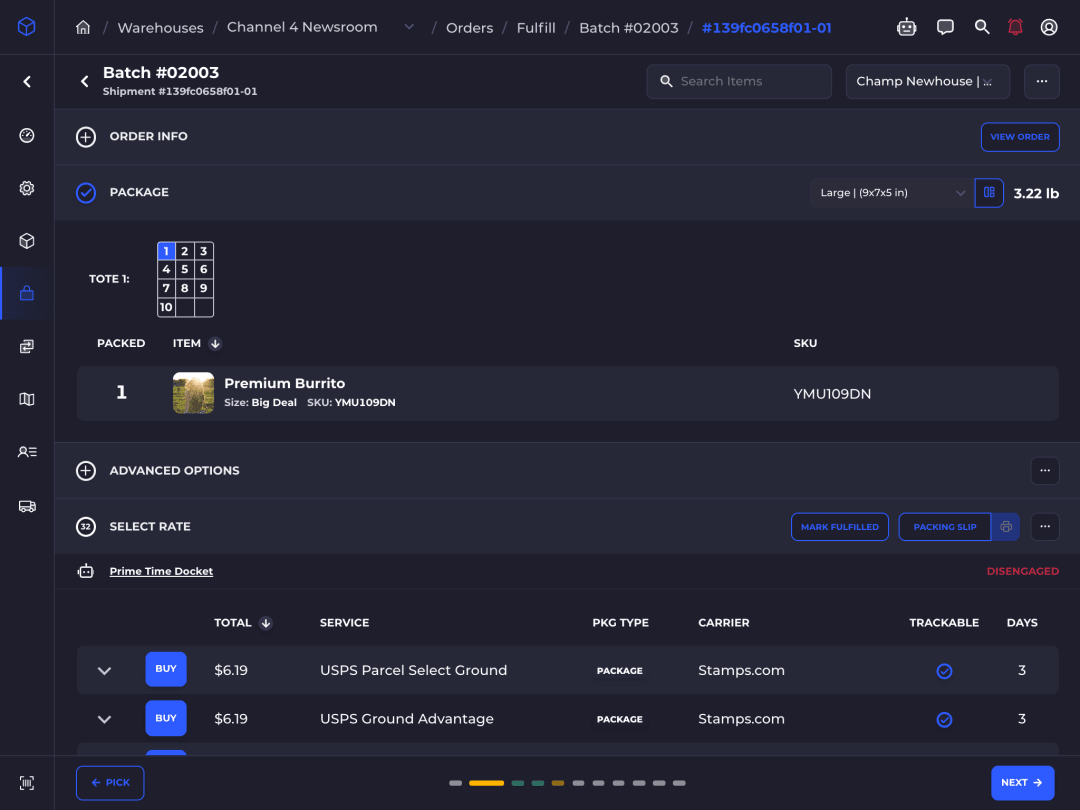The width and height of the screenshot is (1080, 810).
Task: Click the cube logo in the corner
Action: (x=27, y=27)
